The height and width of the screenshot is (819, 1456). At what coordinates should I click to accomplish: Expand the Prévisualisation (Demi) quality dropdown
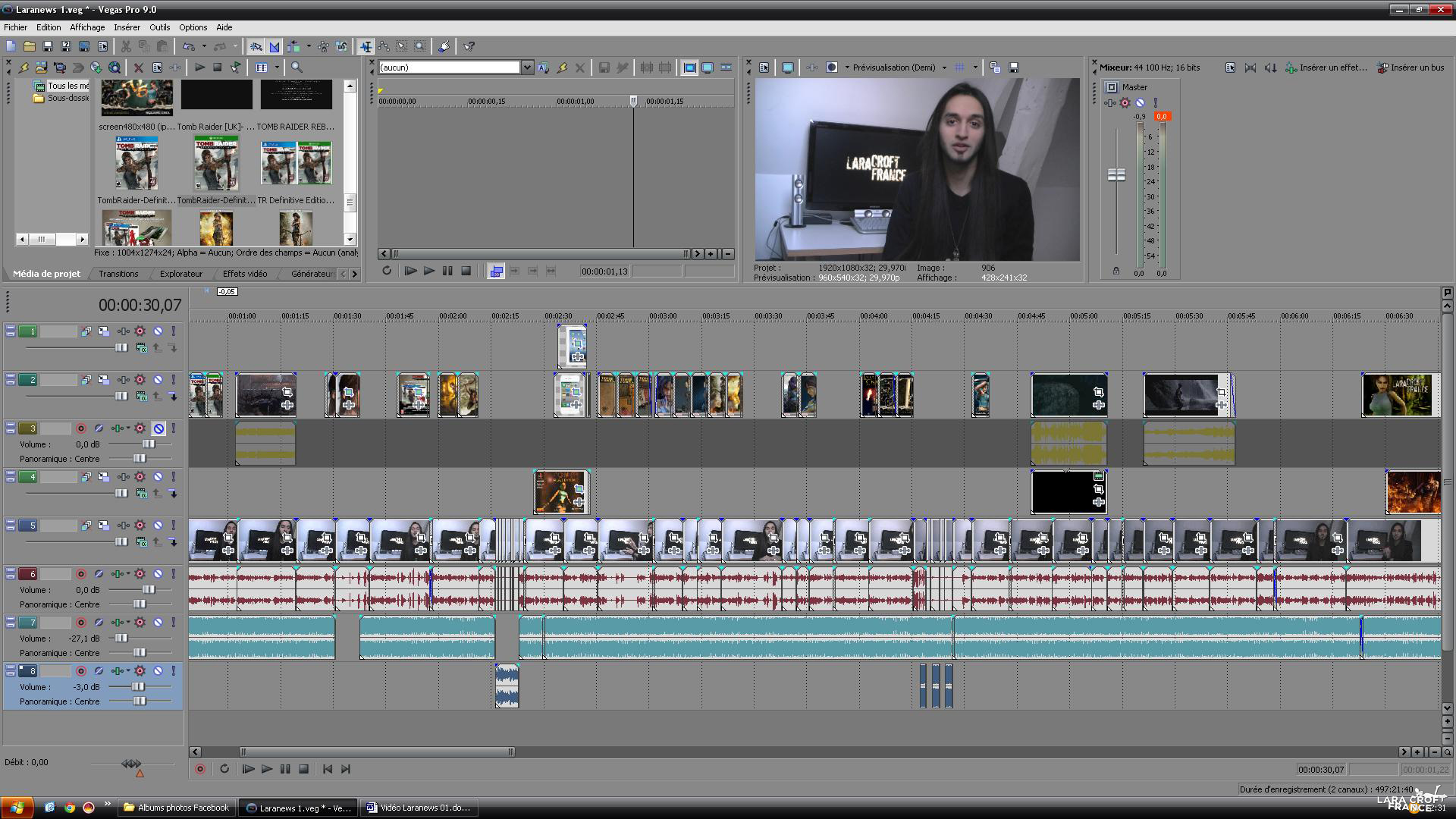pos(944,67)
